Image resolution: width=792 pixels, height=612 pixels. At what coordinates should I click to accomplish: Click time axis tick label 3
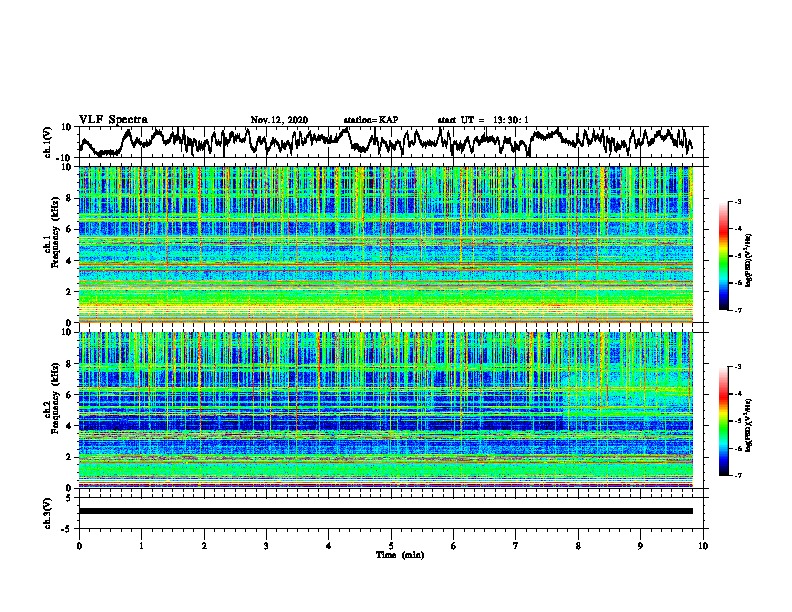266,546
